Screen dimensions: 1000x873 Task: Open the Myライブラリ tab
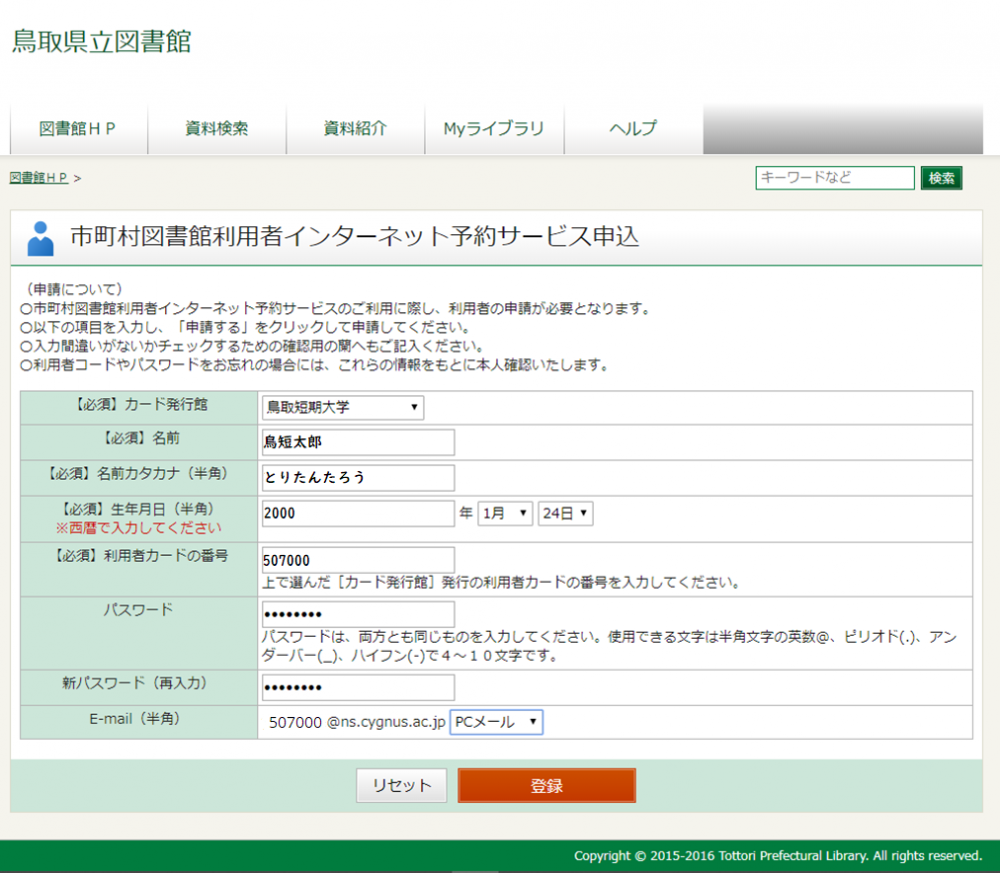click(494, 129)
